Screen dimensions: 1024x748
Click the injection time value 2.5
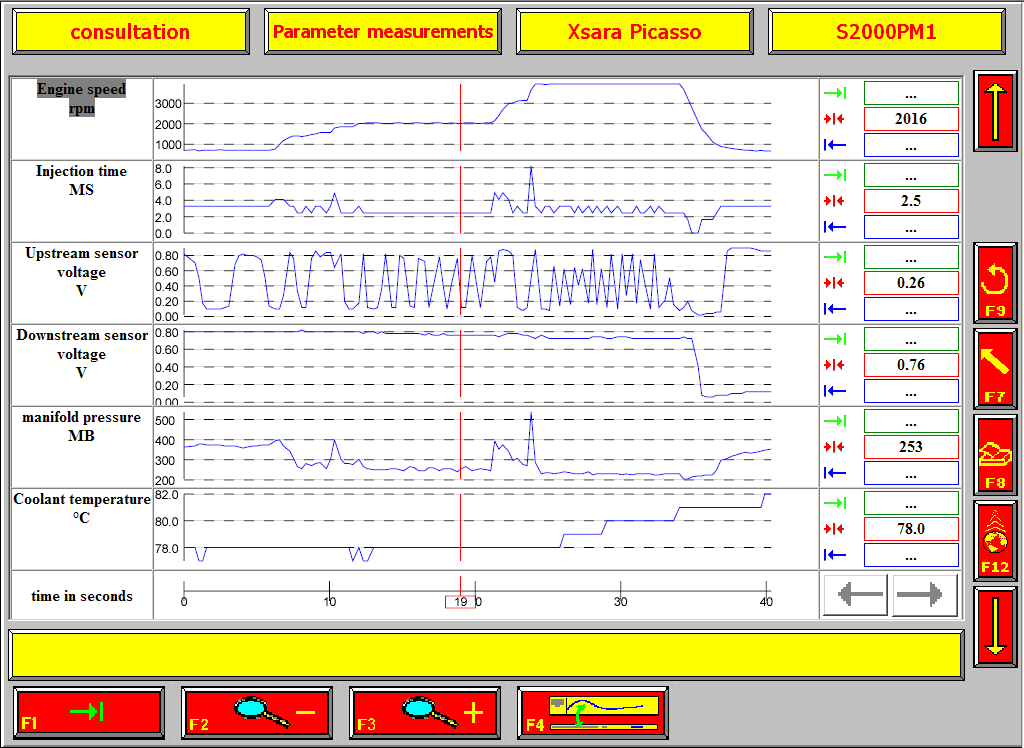coord(911,201)
